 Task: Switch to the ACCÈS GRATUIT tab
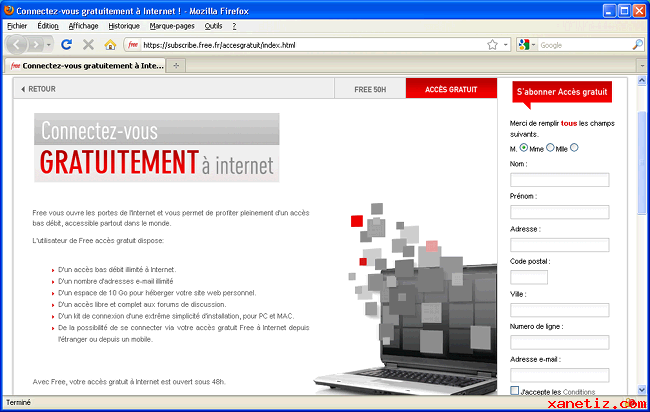coord(451,89)
